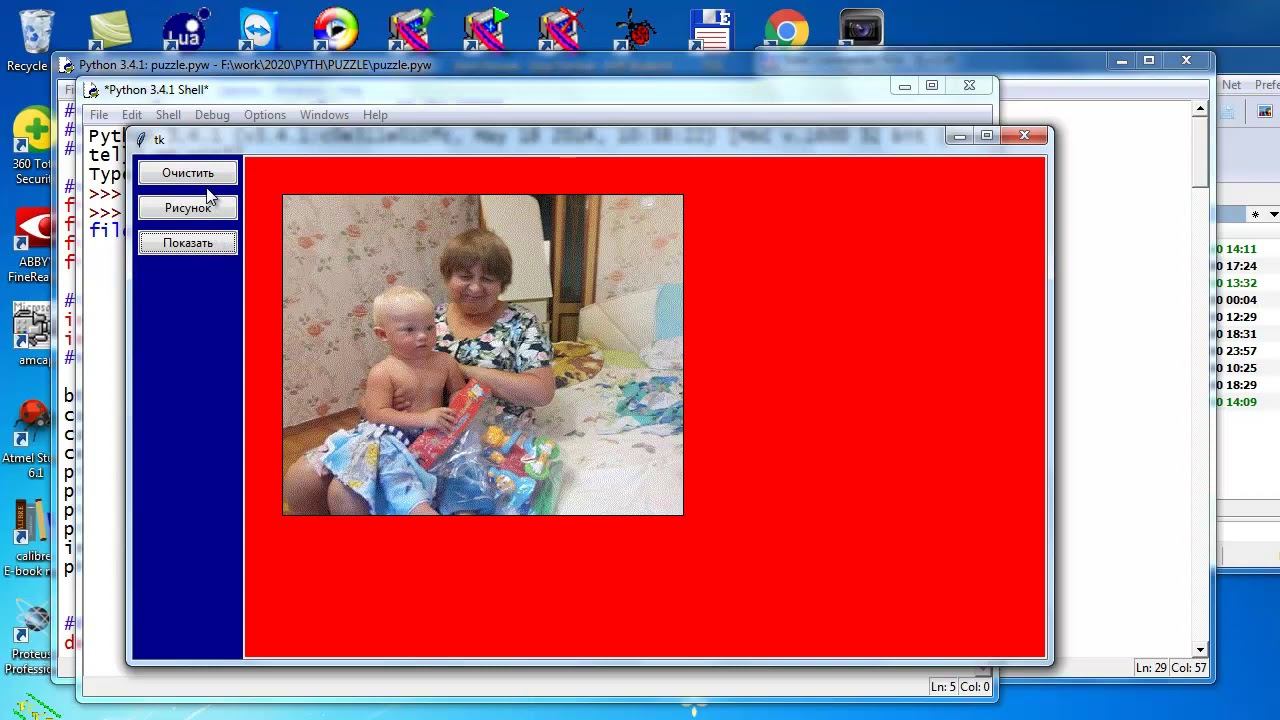This screenshot has height=720, width=1280.
Task: Click the Рисунок button
Action: tap(188, 208)
